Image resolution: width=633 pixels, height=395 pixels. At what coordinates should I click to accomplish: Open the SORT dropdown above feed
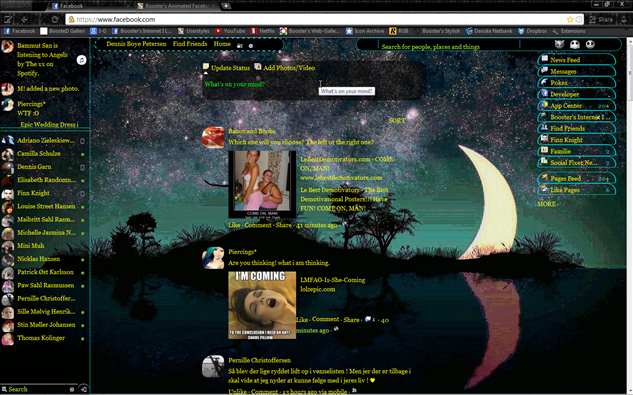pos(397,120)
